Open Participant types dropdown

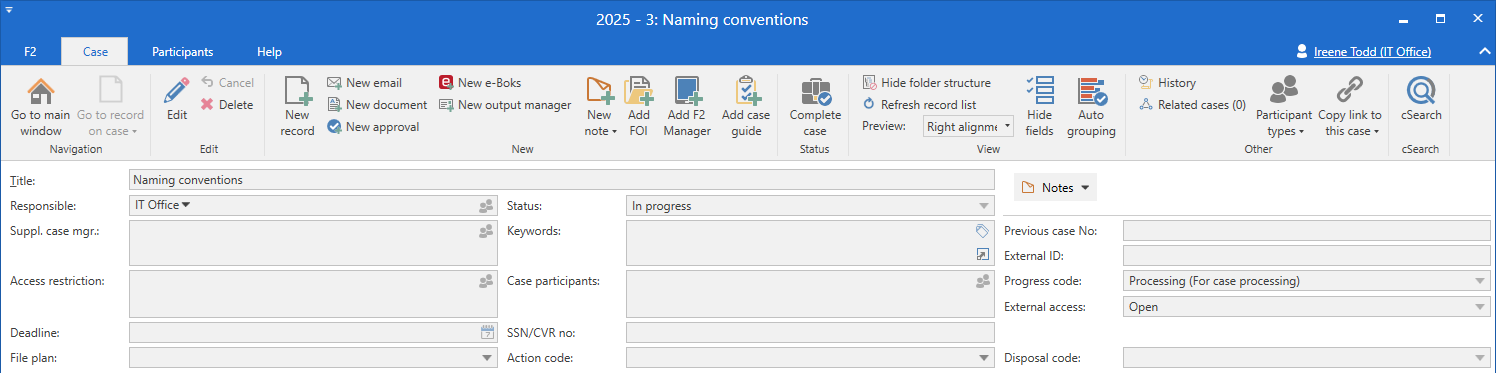1283,107
